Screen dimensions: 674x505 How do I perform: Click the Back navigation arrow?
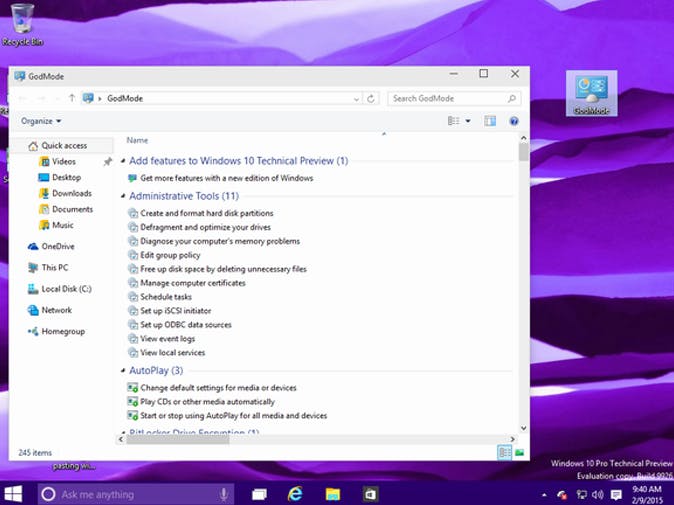[x=23, y=98]
